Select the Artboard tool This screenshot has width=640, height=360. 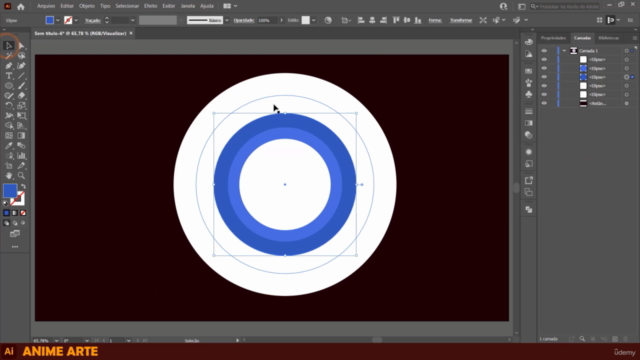coord(9,166)
